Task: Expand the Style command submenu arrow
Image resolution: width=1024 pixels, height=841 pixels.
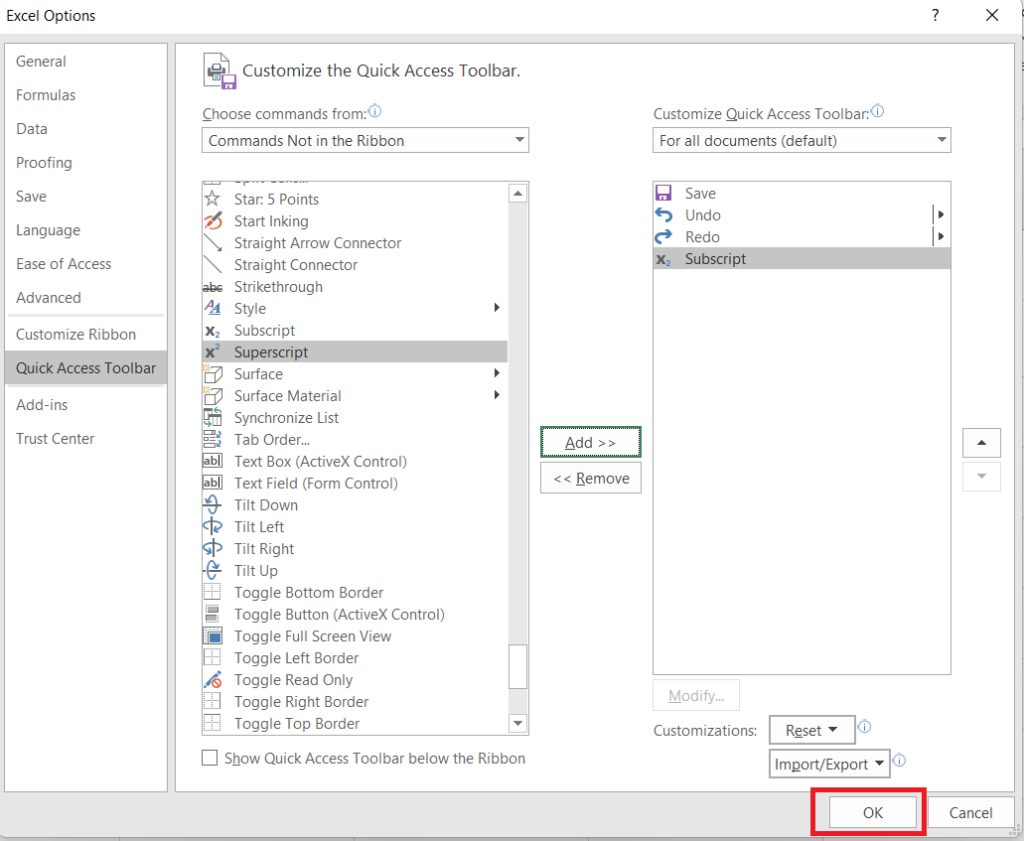Action: (497, 309)
